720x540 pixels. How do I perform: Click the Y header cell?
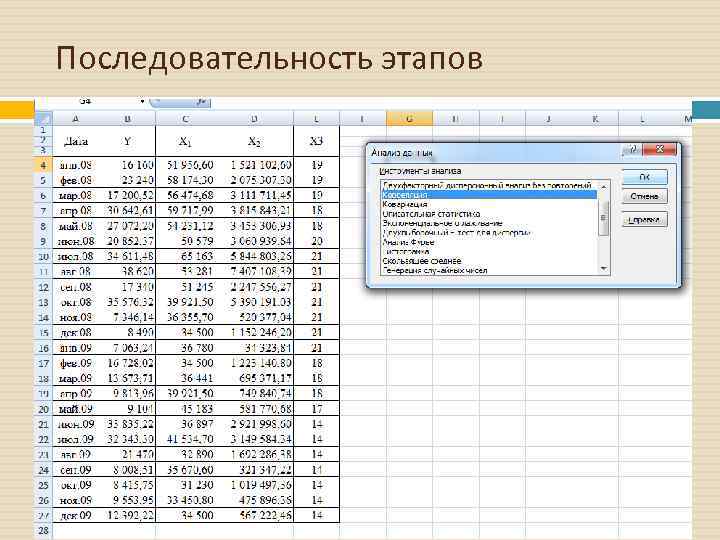pyautogui.click(x=127, y=141)
